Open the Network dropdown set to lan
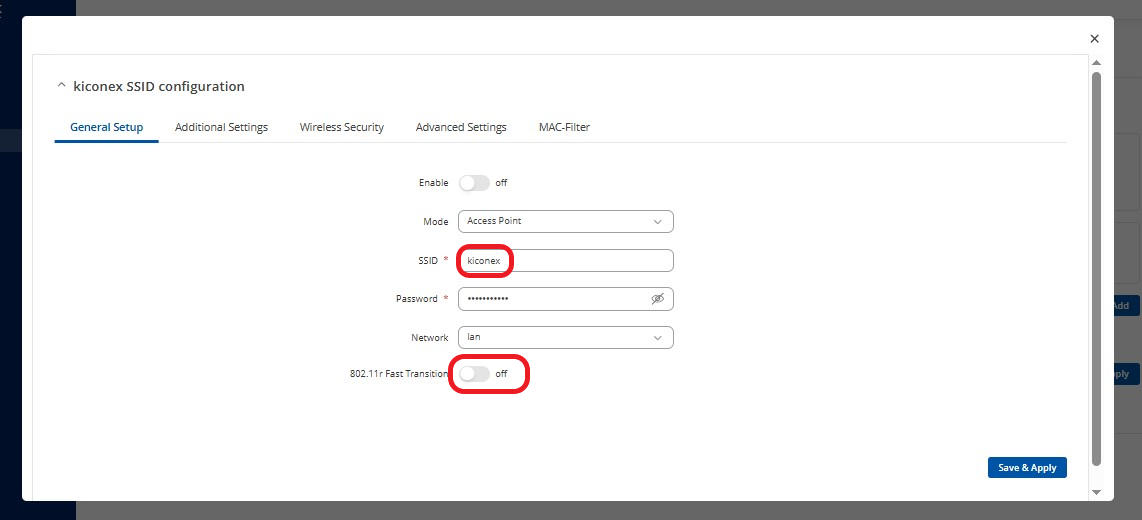The height and width of the screenshot is (520, 1142). coord(565,338)
